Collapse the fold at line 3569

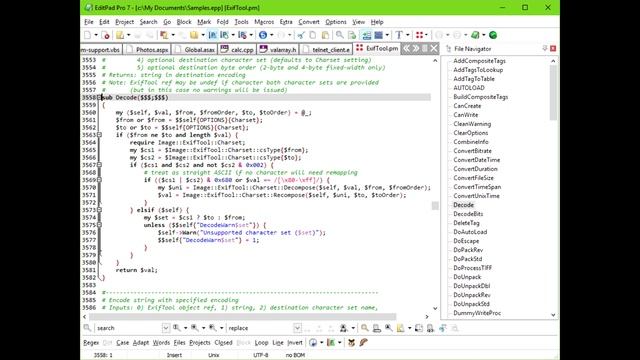tap(99, 180)
